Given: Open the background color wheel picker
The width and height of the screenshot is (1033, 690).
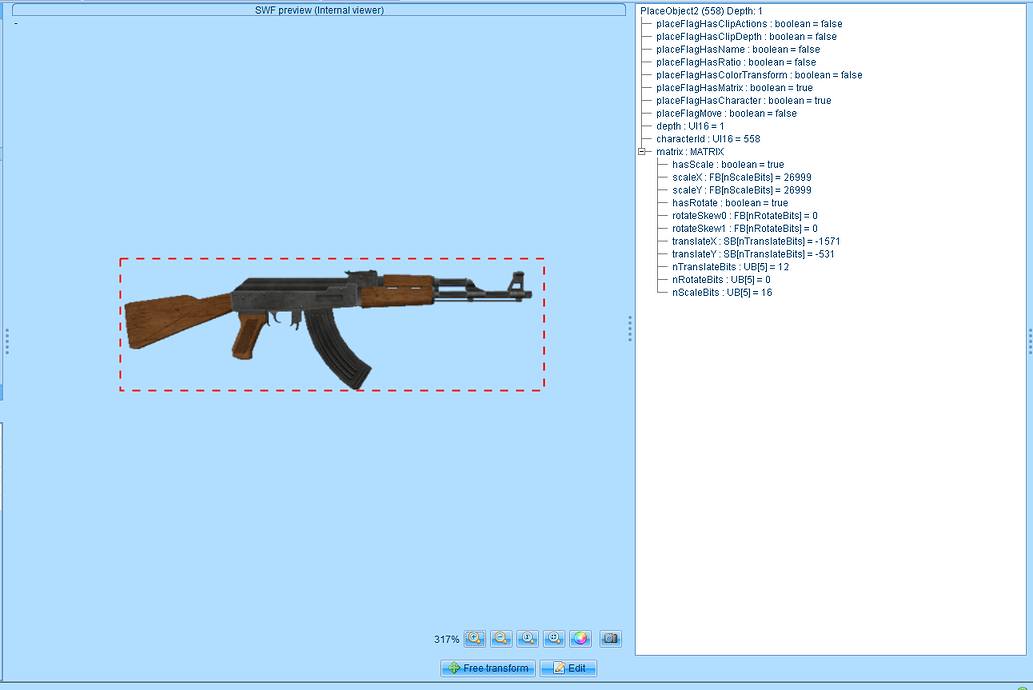Looking at the screenshot, I should [x=580, y=639].
